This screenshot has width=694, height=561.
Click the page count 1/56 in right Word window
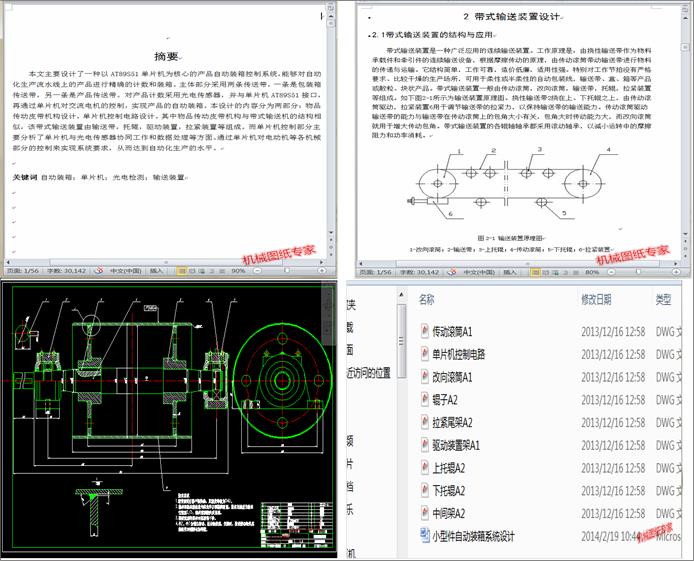(376, 272)
